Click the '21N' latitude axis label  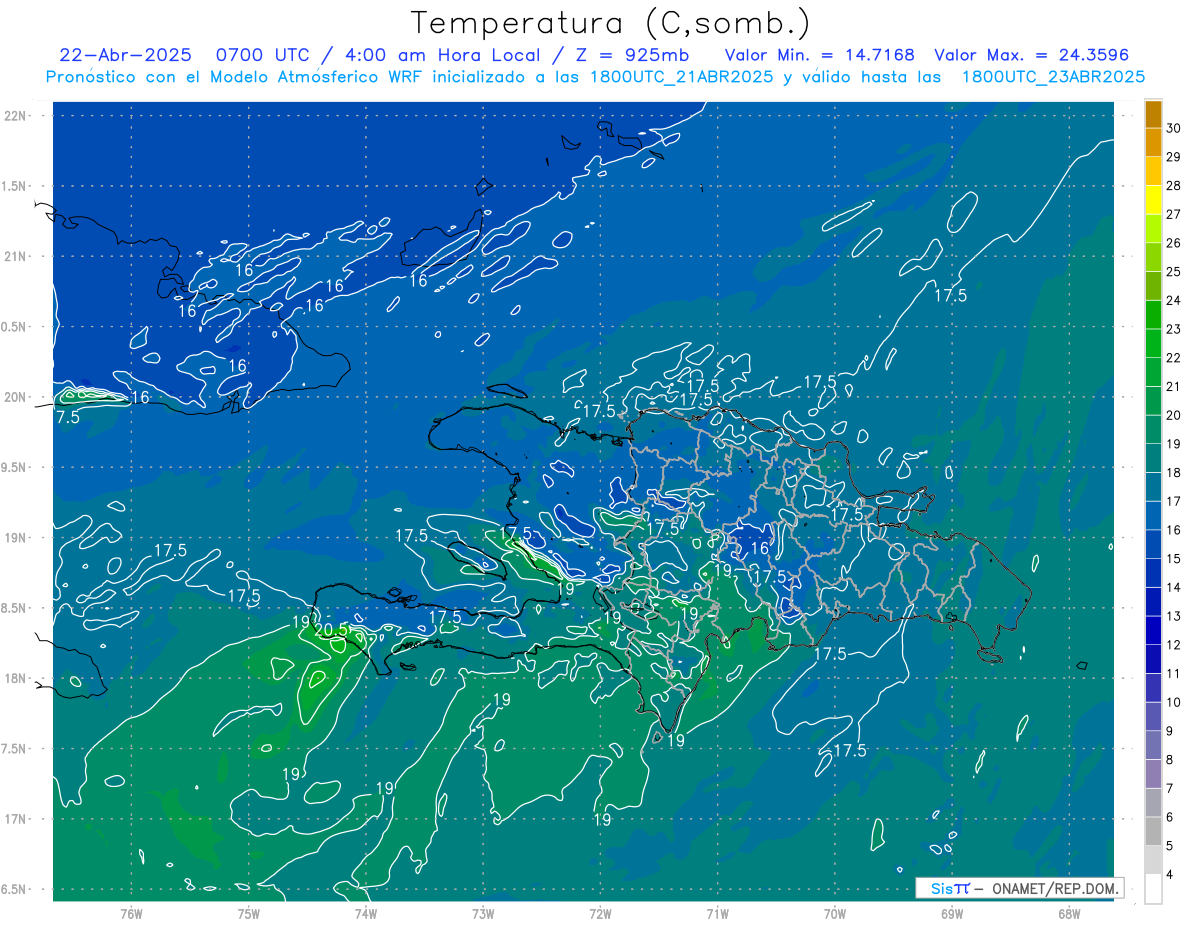pyautogui.click(x=15, y=256)
